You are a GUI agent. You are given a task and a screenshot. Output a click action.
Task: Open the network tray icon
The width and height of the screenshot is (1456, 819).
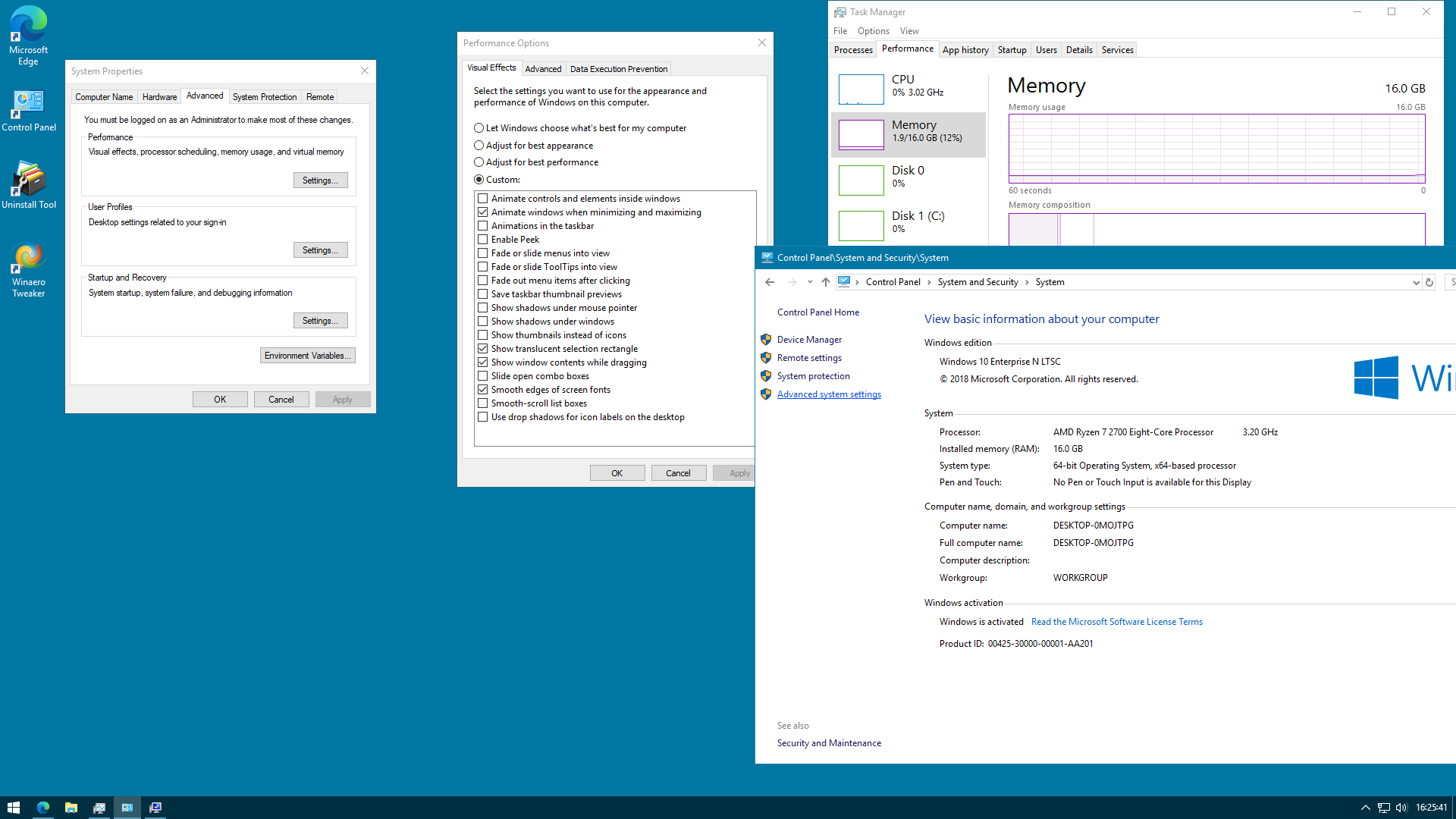point(1384,808)
